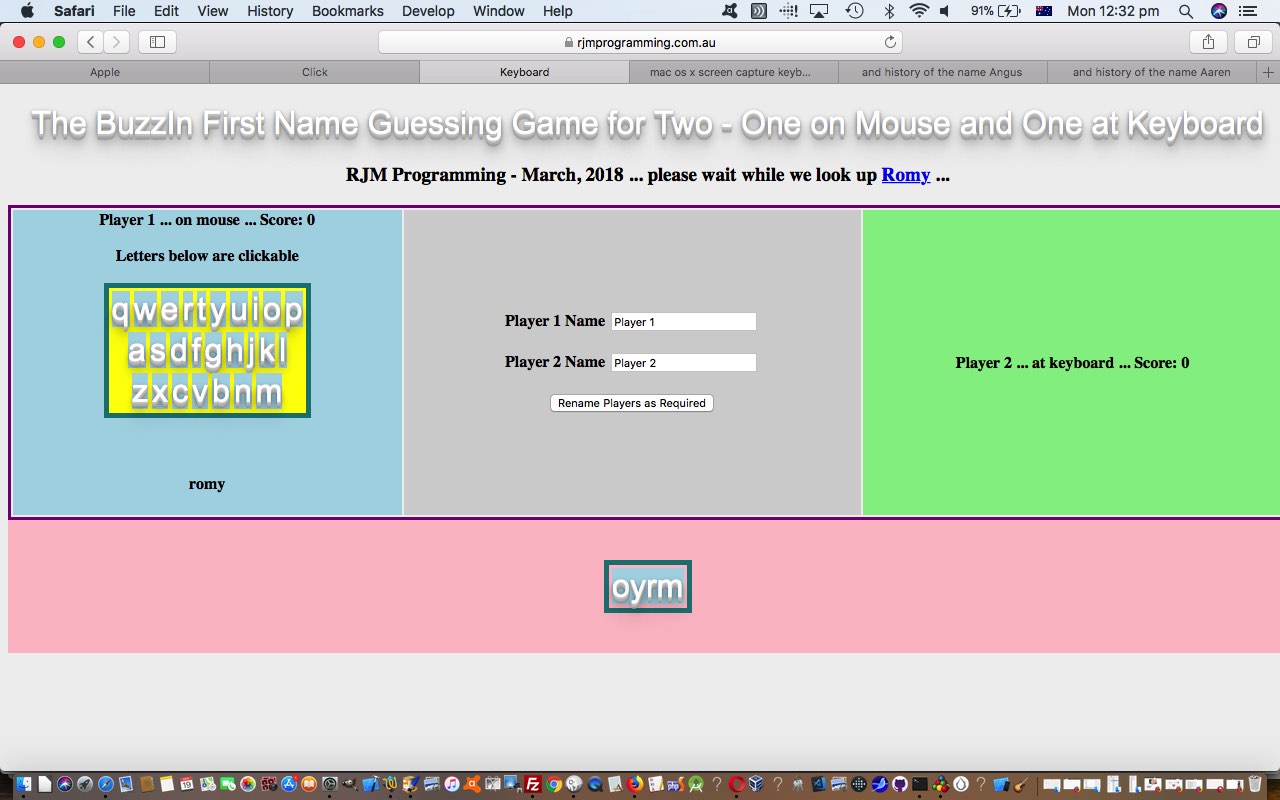The height and width of the screenshot is (800, 1280).
Task: Click into Player 1 Name field
Action: 683,322
